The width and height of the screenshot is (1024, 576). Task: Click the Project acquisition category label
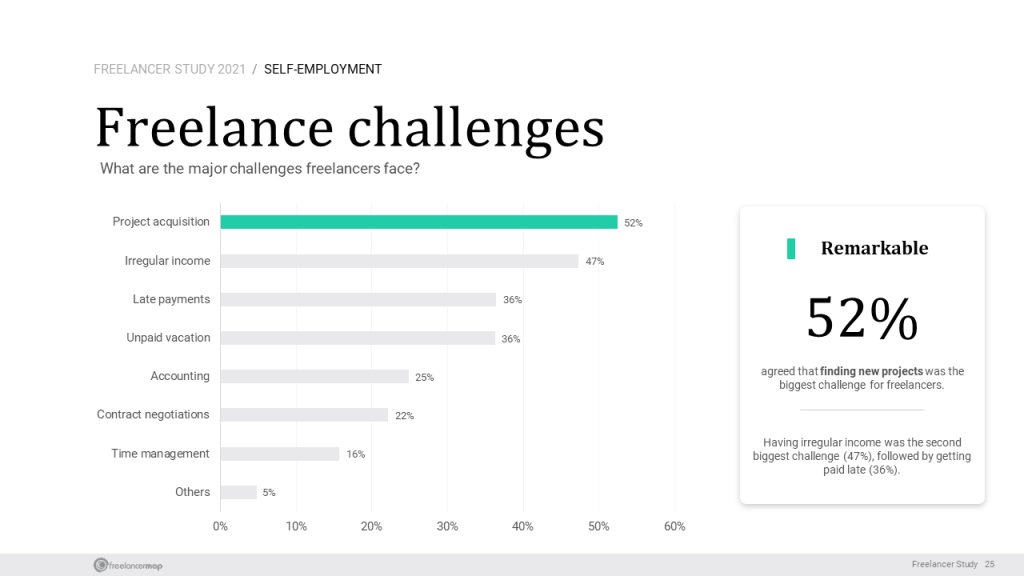coord(161,222)
